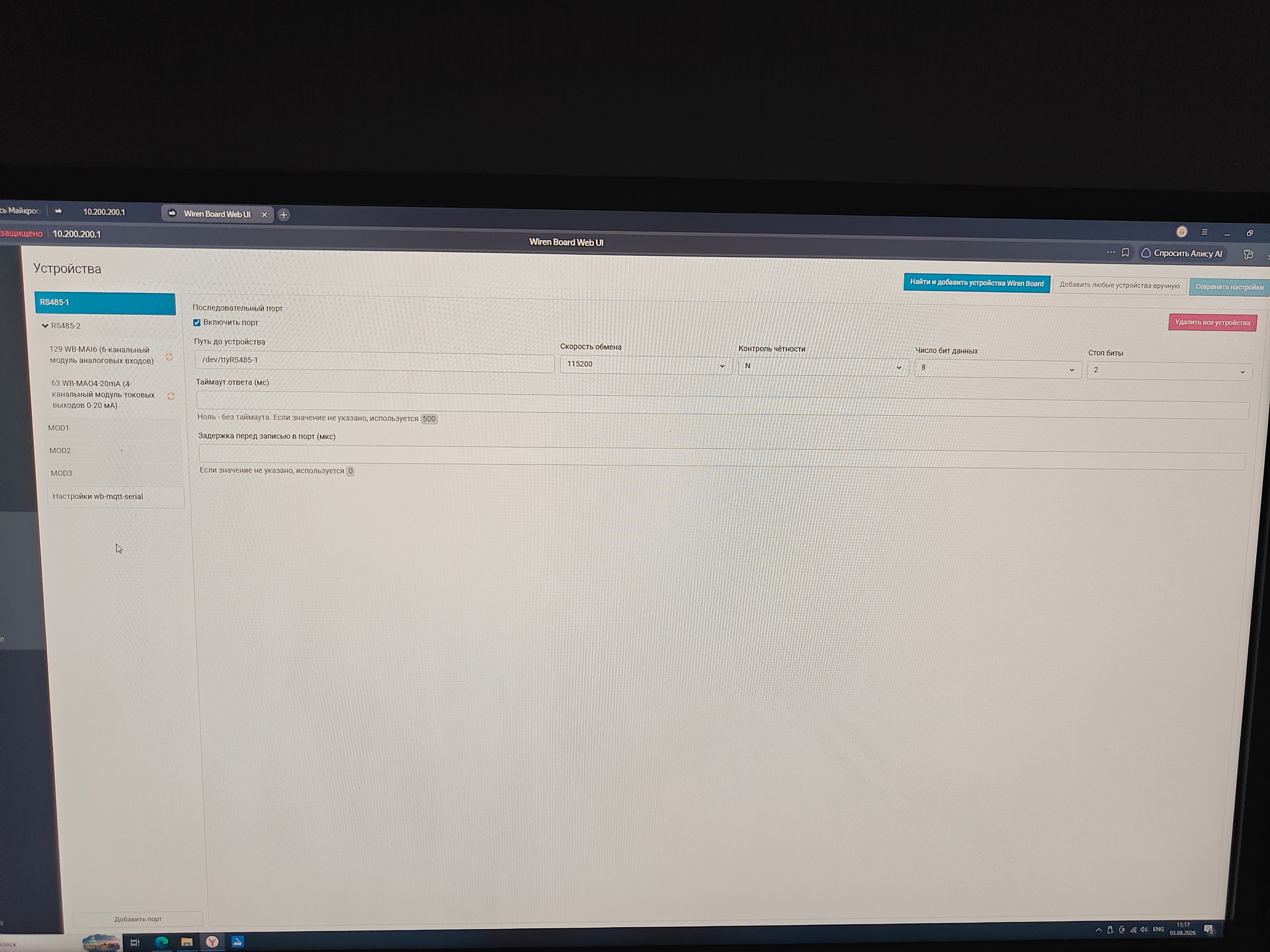Click the 10.200.200.1 address bar
Screen dimensions: 1270x952
[77, 234]
